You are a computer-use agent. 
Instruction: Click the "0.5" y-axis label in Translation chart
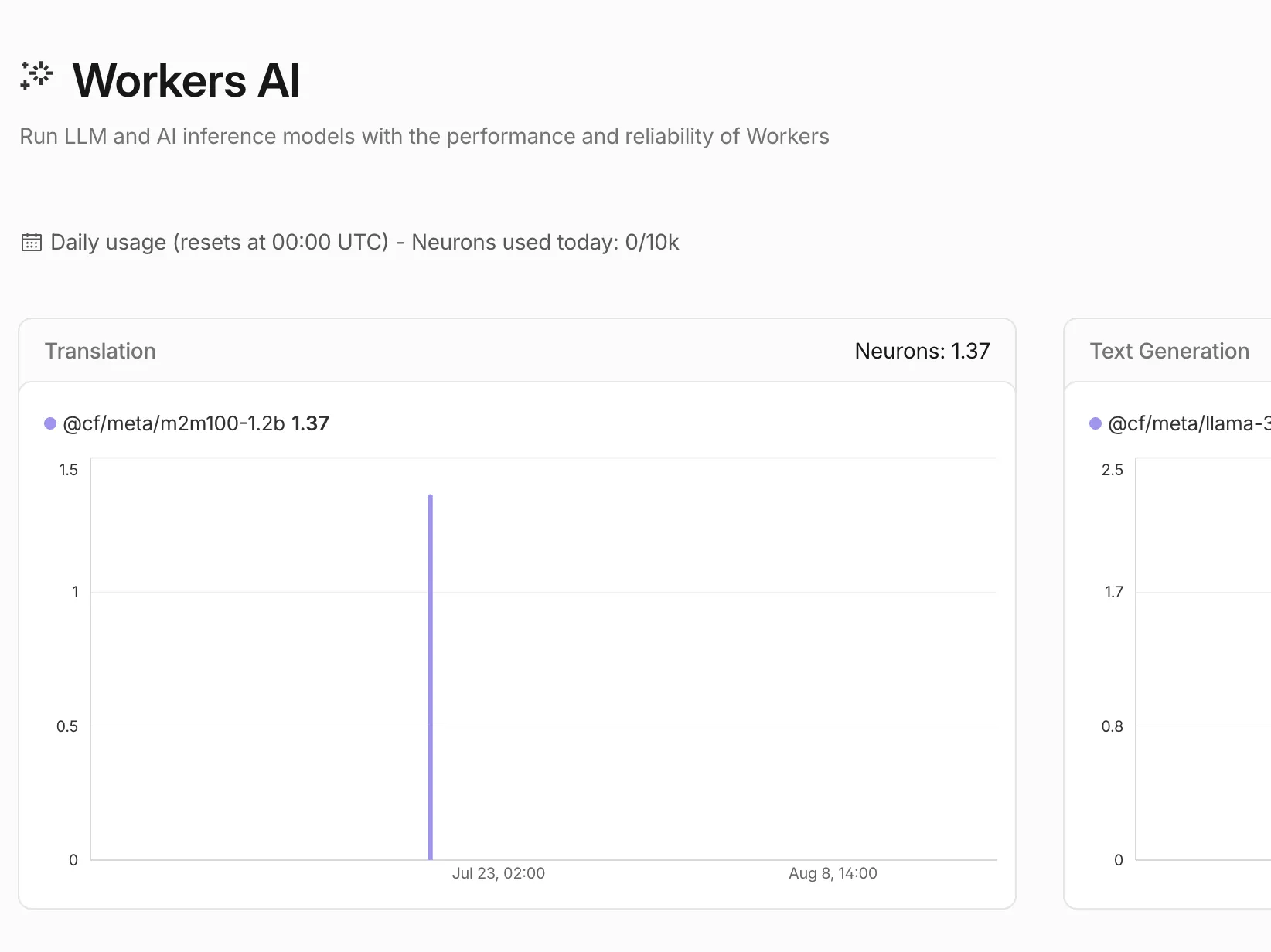pos(67,726)
